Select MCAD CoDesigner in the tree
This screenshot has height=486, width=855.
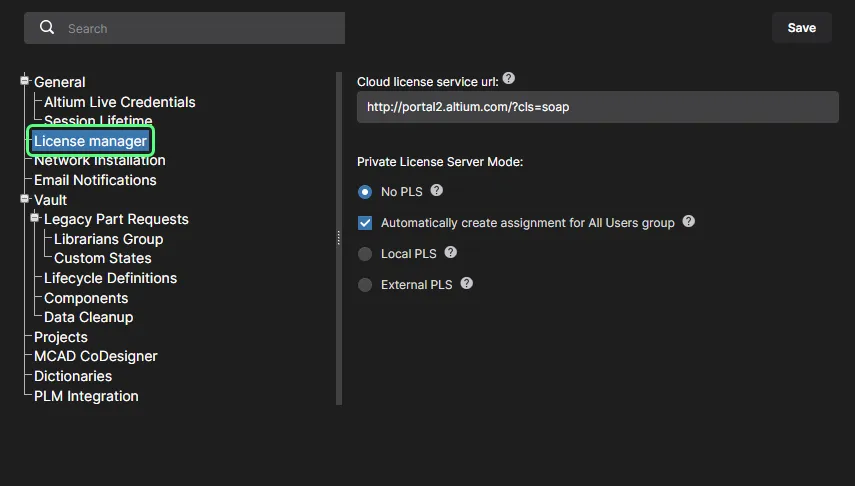click(x=95, y=356)
